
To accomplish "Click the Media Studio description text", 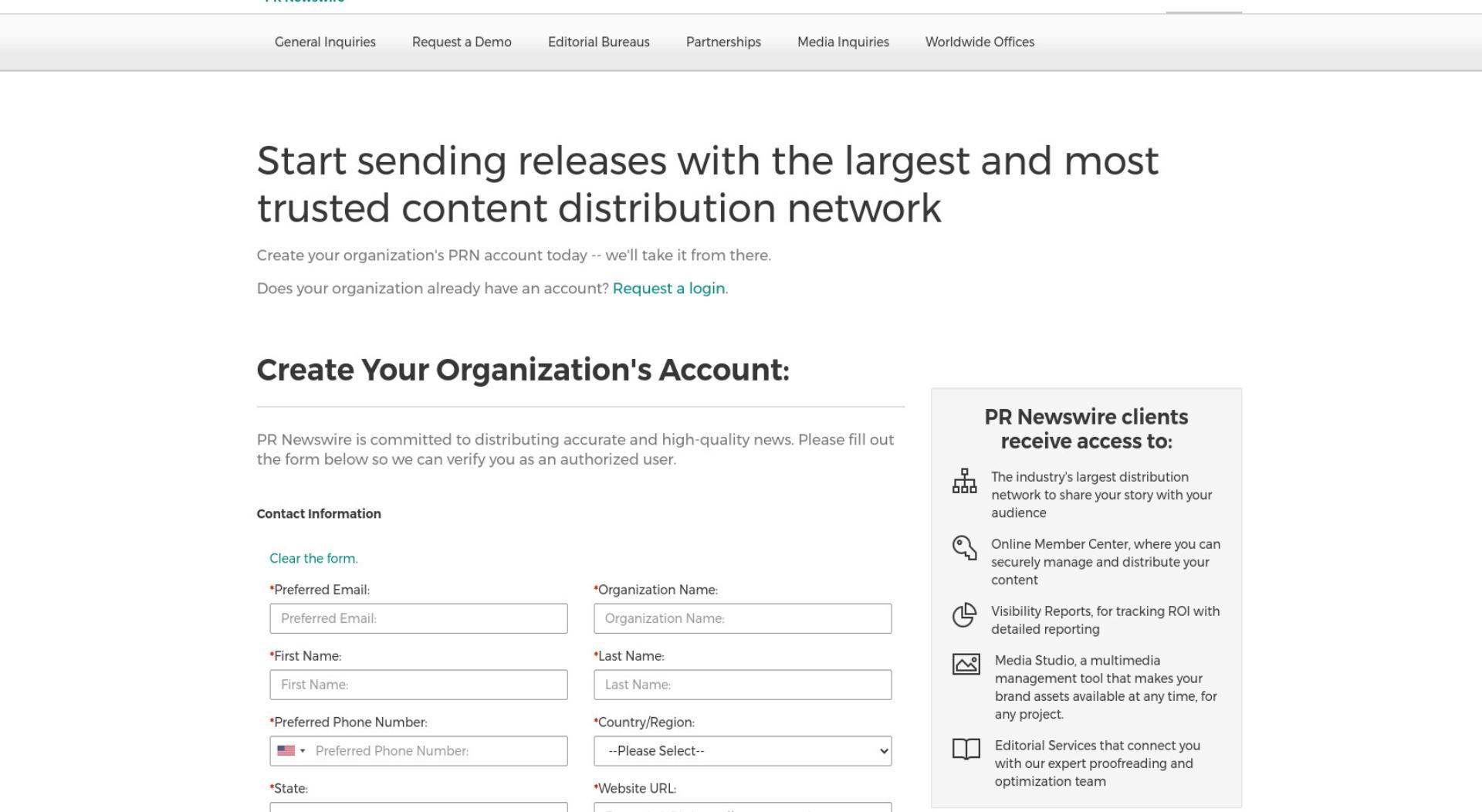I will [1106, 688].
